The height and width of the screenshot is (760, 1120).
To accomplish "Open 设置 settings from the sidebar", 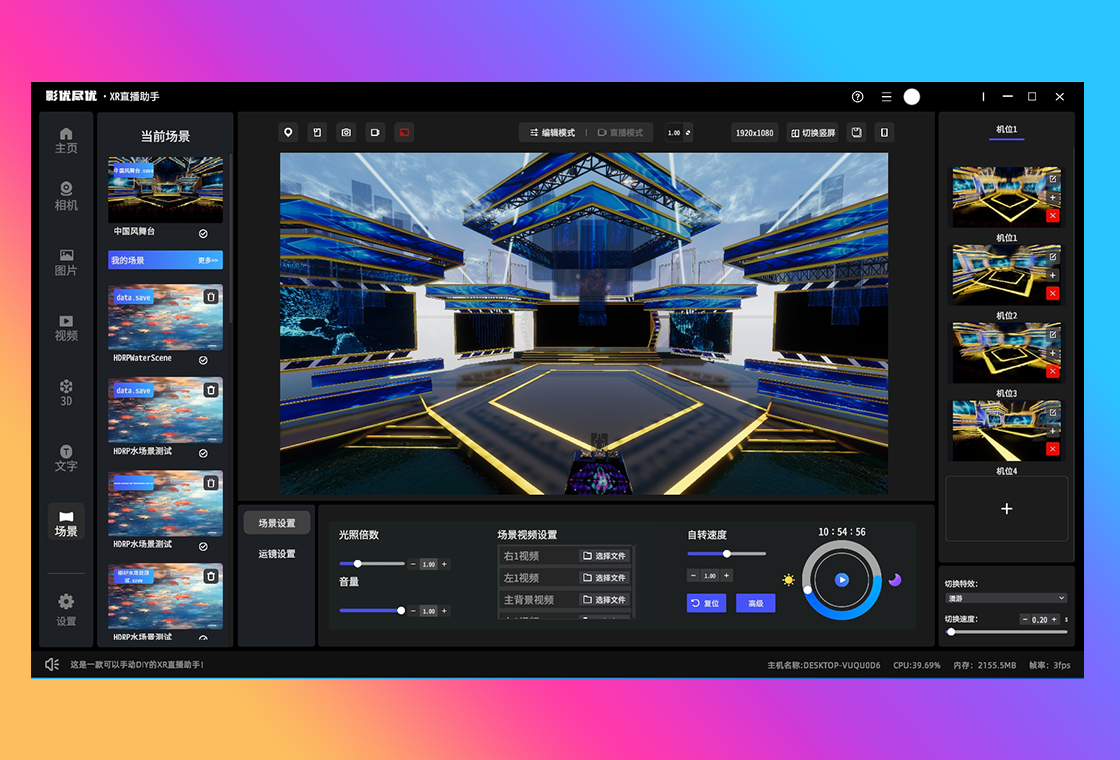I will point(66,609).
